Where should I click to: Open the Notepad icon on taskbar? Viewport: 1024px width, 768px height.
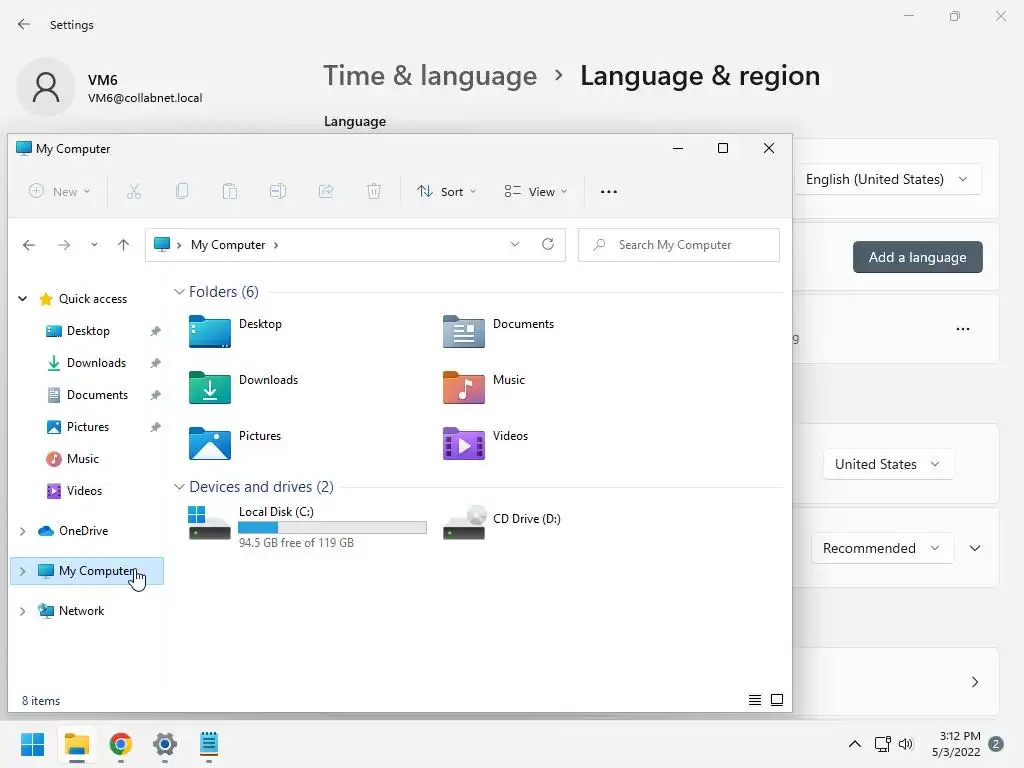(x=208, y=744)
